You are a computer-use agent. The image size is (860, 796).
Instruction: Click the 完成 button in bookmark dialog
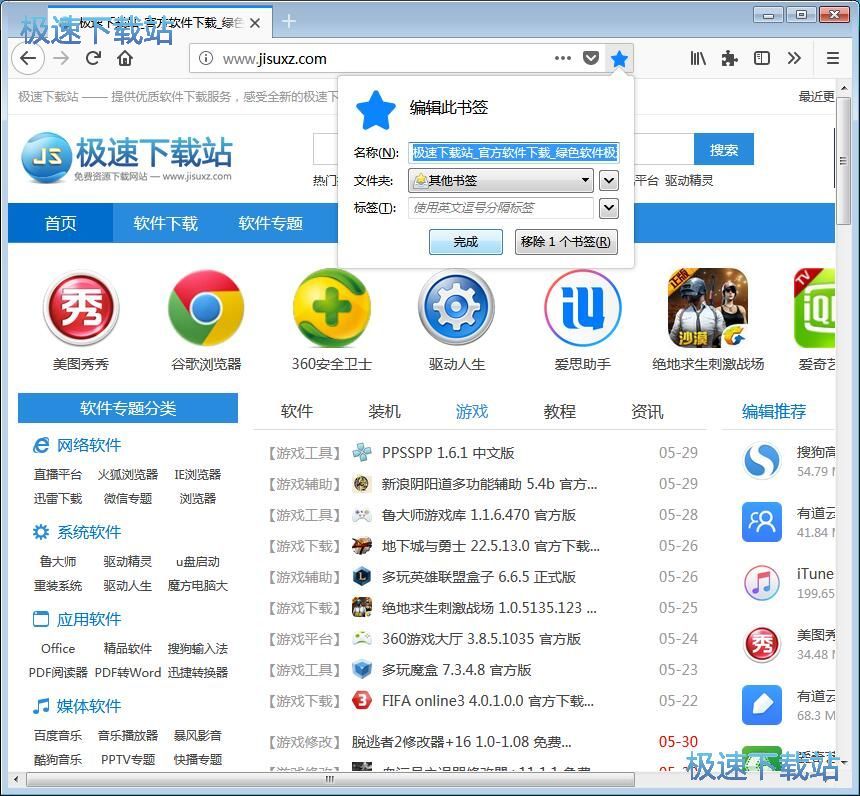465,242
